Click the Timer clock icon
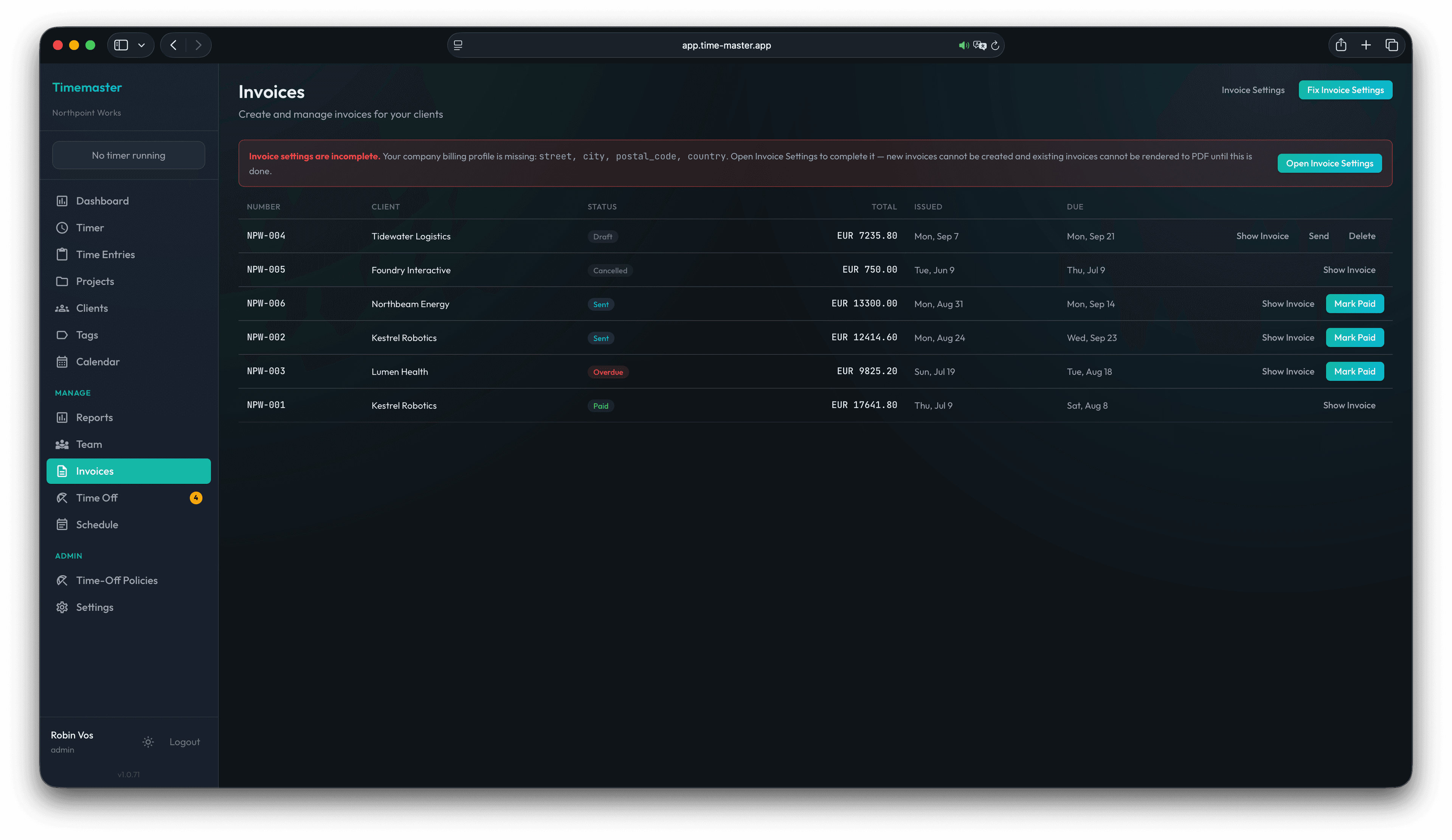 coord(62,228)
